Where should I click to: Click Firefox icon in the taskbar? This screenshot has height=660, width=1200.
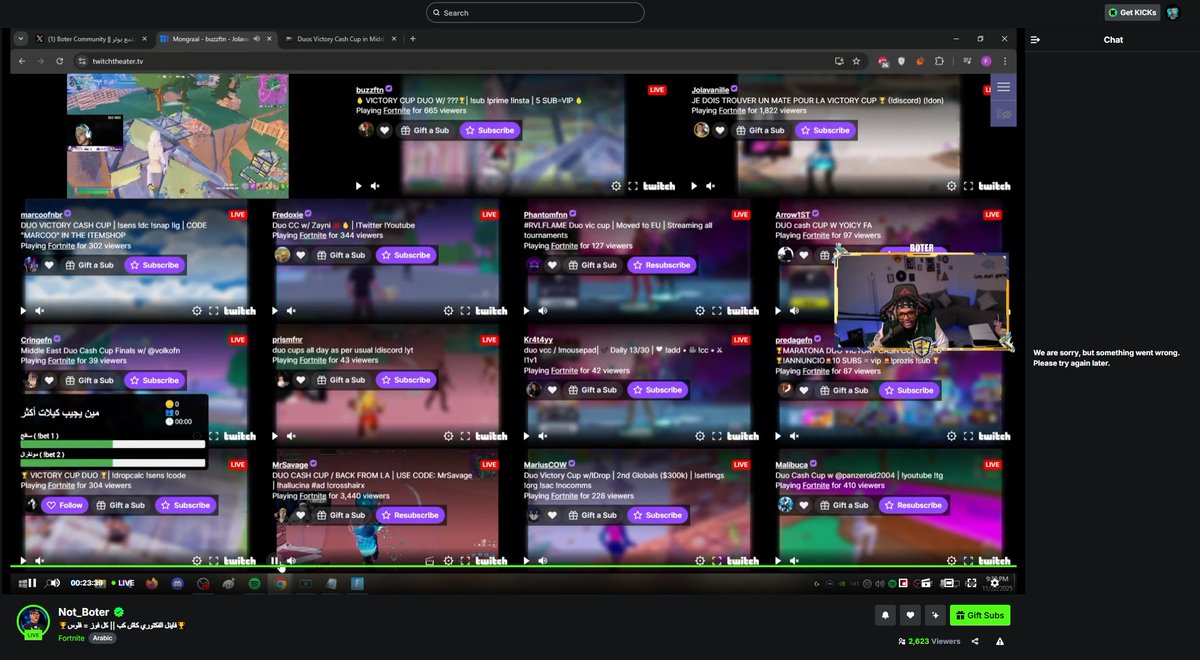(152, 583)
